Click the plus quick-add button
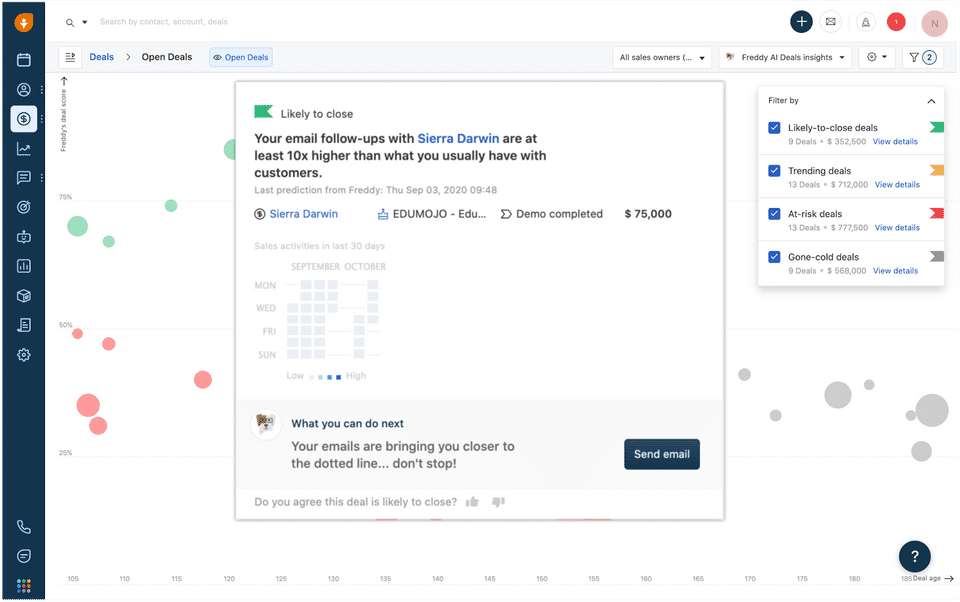The width and height of the screenshot is (960, 602). click(801, 21)
